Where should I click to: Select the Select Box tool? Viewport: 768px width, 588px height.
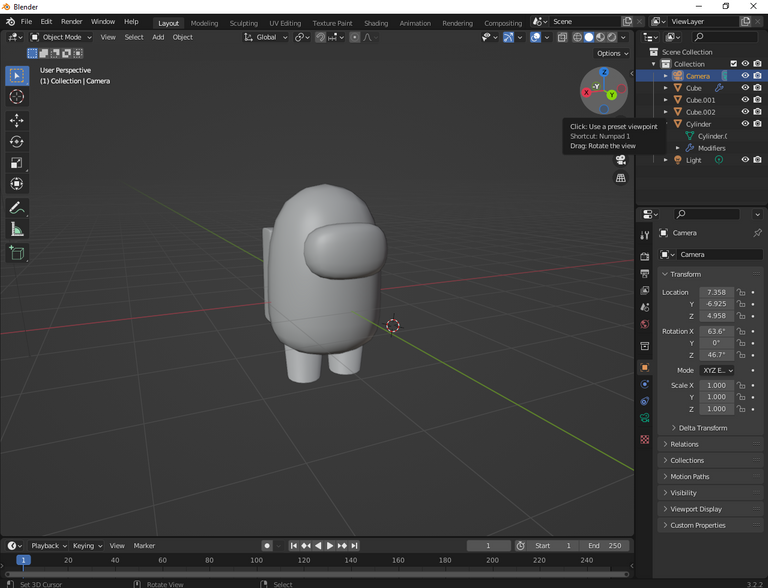(17, 76)
